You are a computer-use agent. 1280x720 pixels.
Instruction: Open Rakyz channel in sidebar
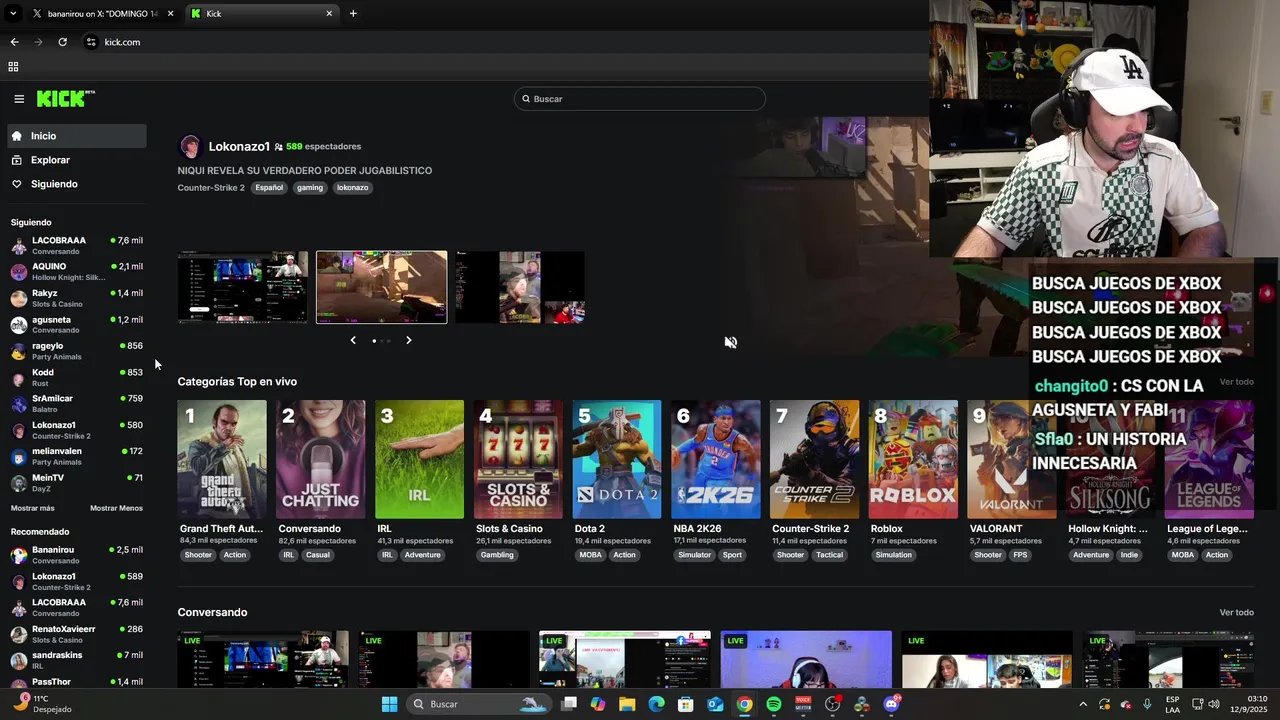coord(77,298)
